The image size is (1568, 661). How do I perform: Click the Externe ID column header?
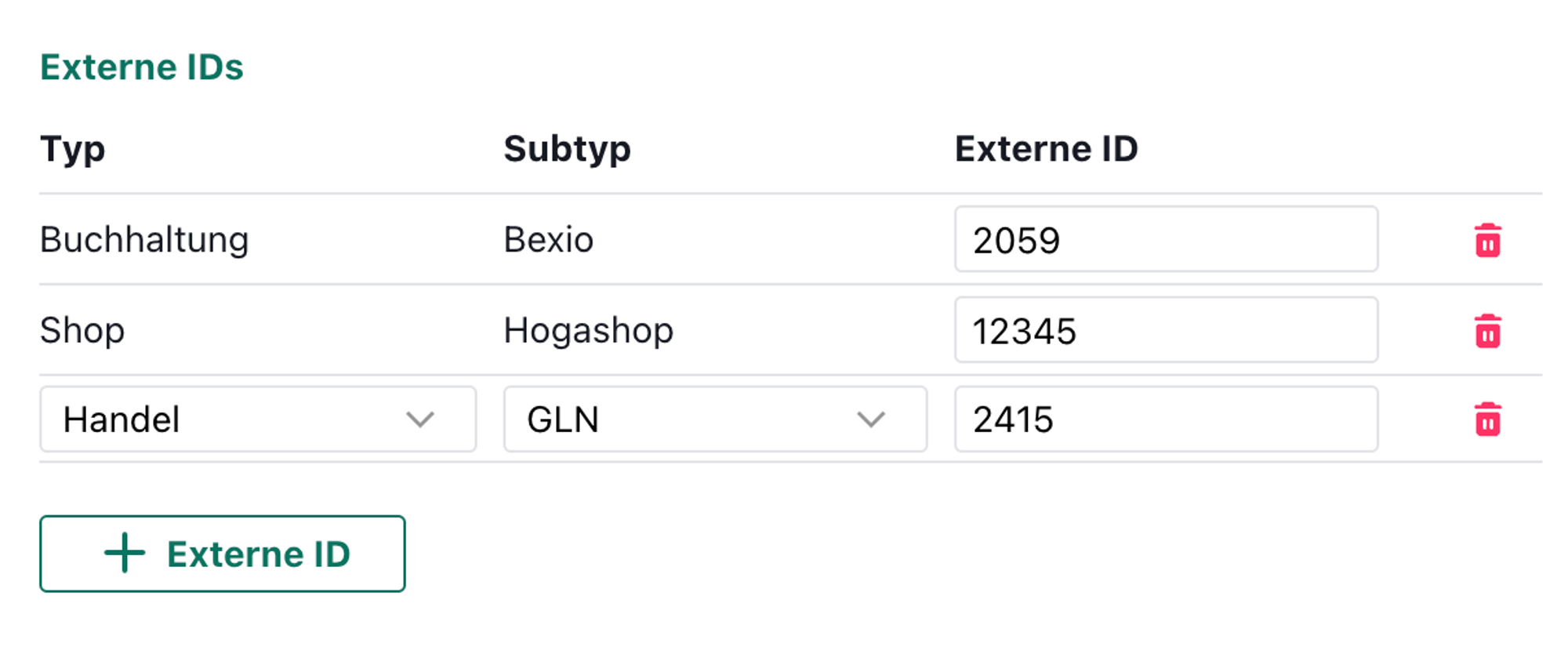click(1046, 149)
